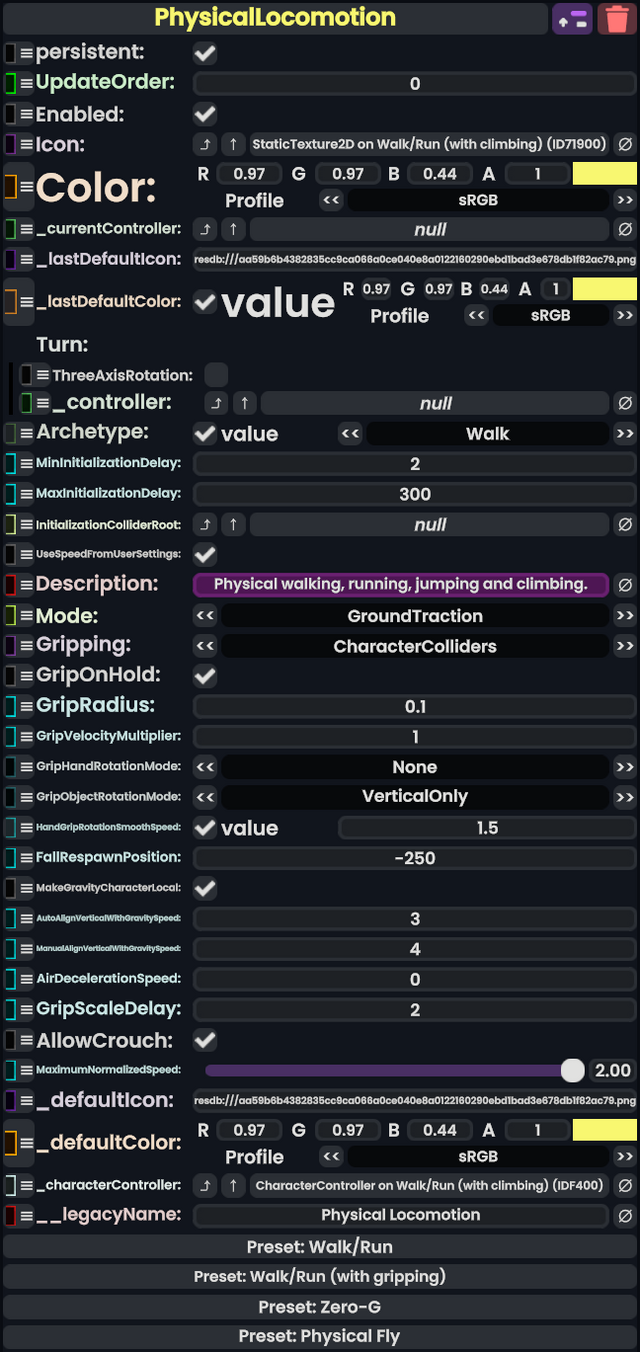
Task: Click the null-set icon beside Description
Action: (627, 584)
